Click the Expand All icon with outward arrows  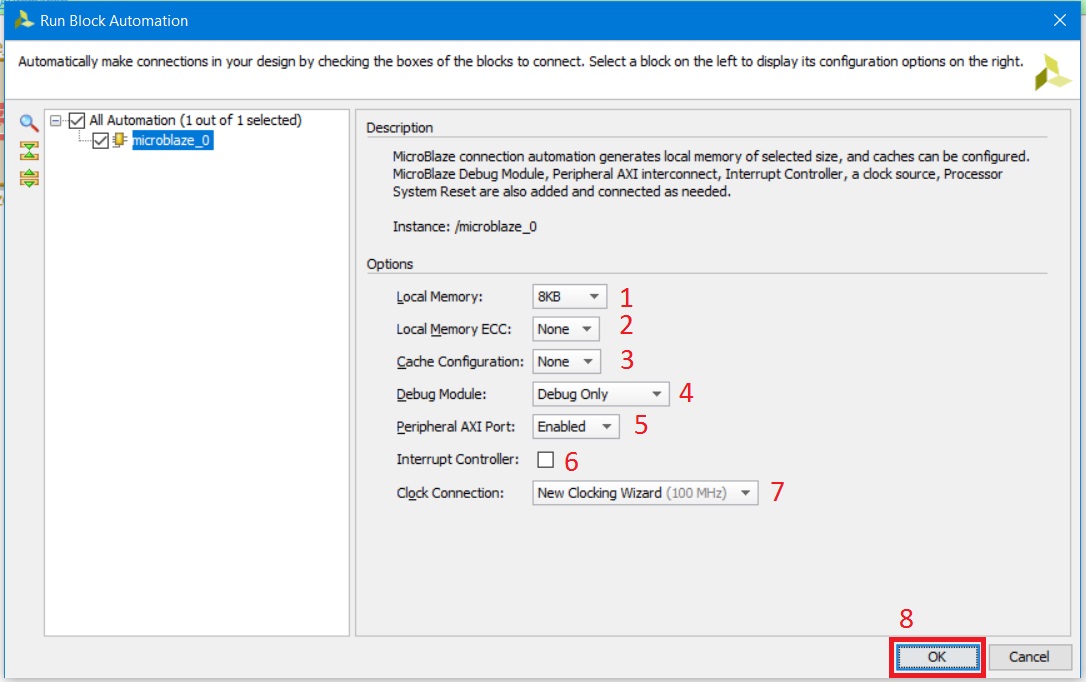pos(29,178)
